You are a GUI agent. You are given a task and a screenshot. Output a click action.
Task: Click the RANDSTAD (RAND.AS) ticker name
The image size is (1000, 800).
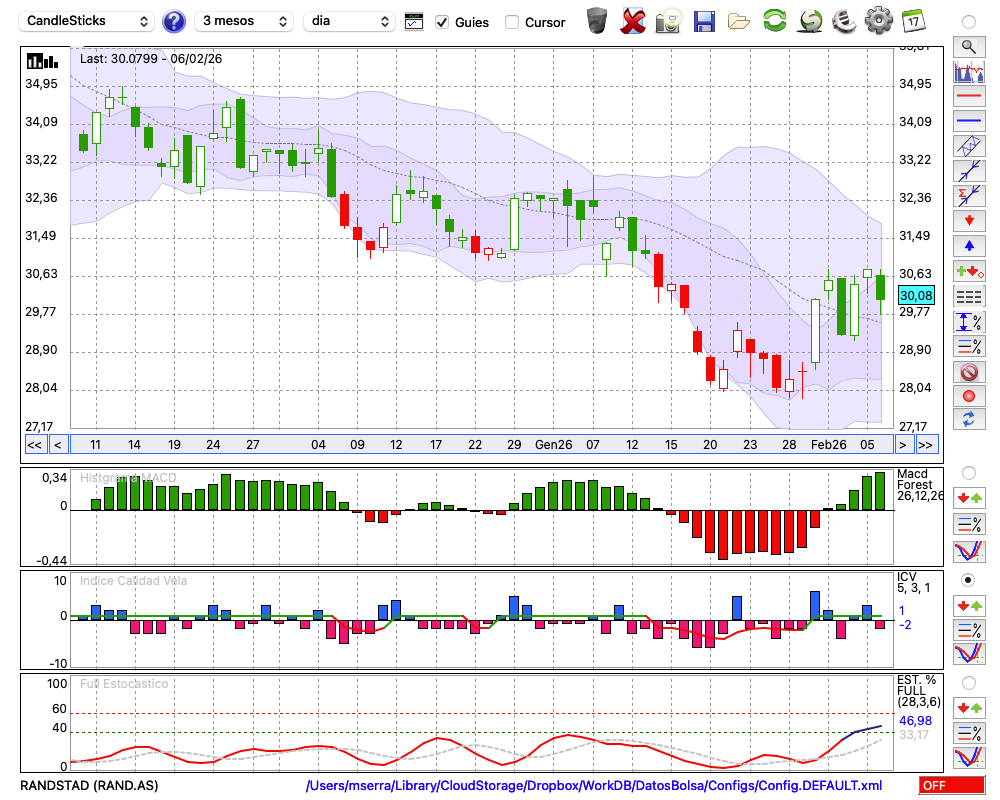point(89,785)
